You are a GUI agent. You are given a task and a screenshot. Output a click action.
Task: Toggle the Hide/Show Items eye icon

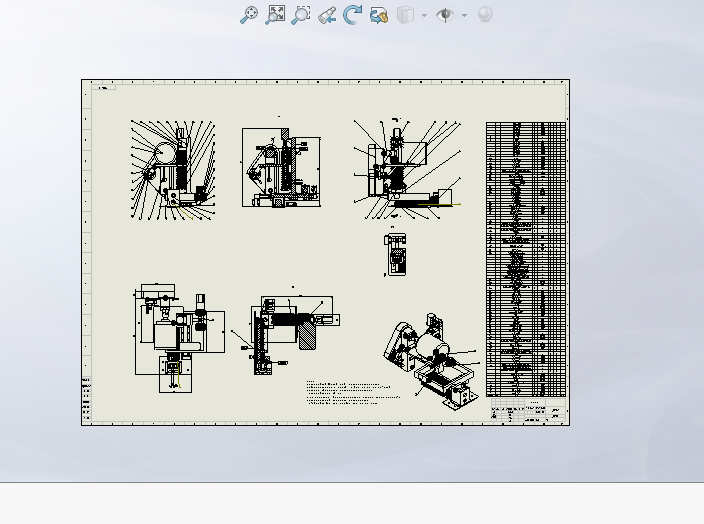444,15
